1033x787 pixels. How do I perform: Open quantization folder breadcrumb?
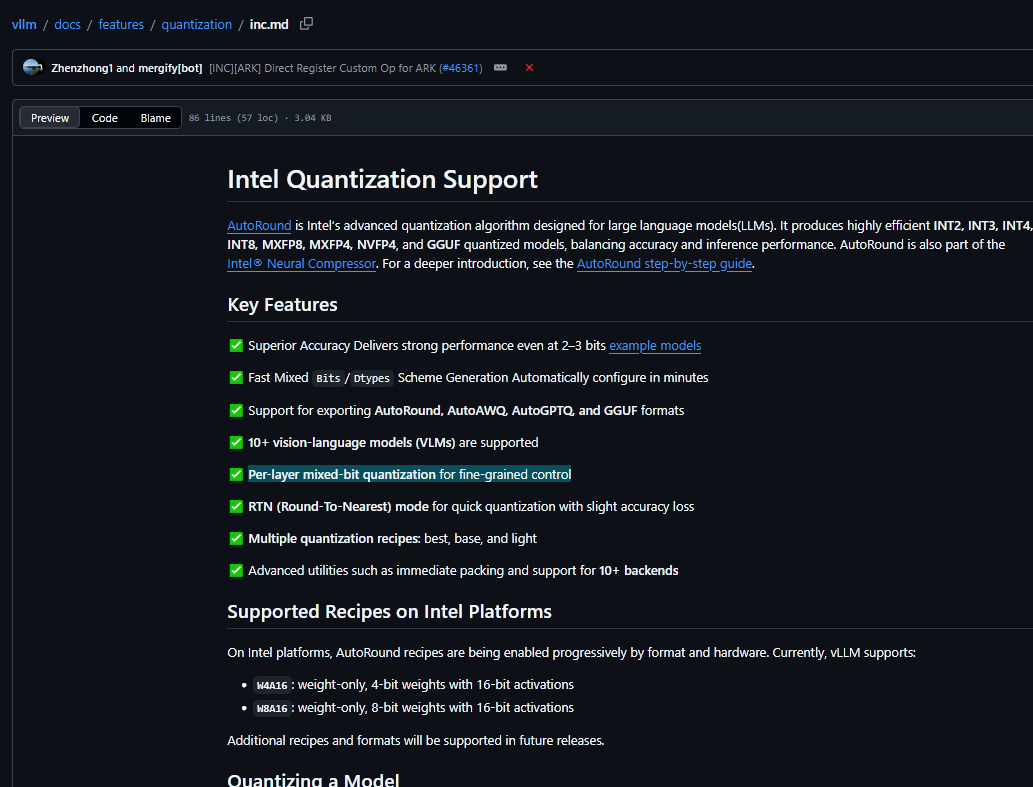[196, 24]
